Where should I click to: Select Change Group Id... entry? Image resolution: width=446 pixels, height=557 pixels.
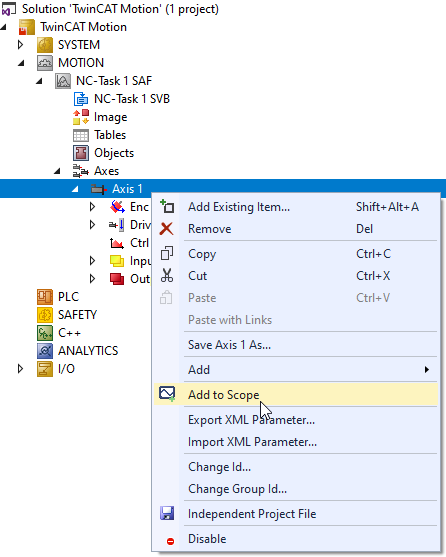click(296, 489)
